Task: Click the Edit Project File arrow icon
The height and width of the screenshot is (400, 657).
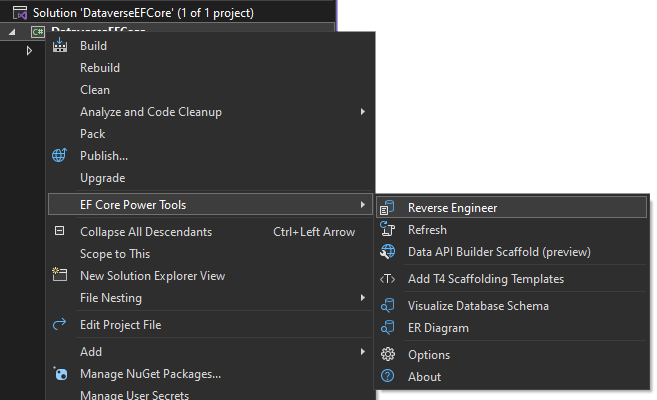Action: point(59,324)
